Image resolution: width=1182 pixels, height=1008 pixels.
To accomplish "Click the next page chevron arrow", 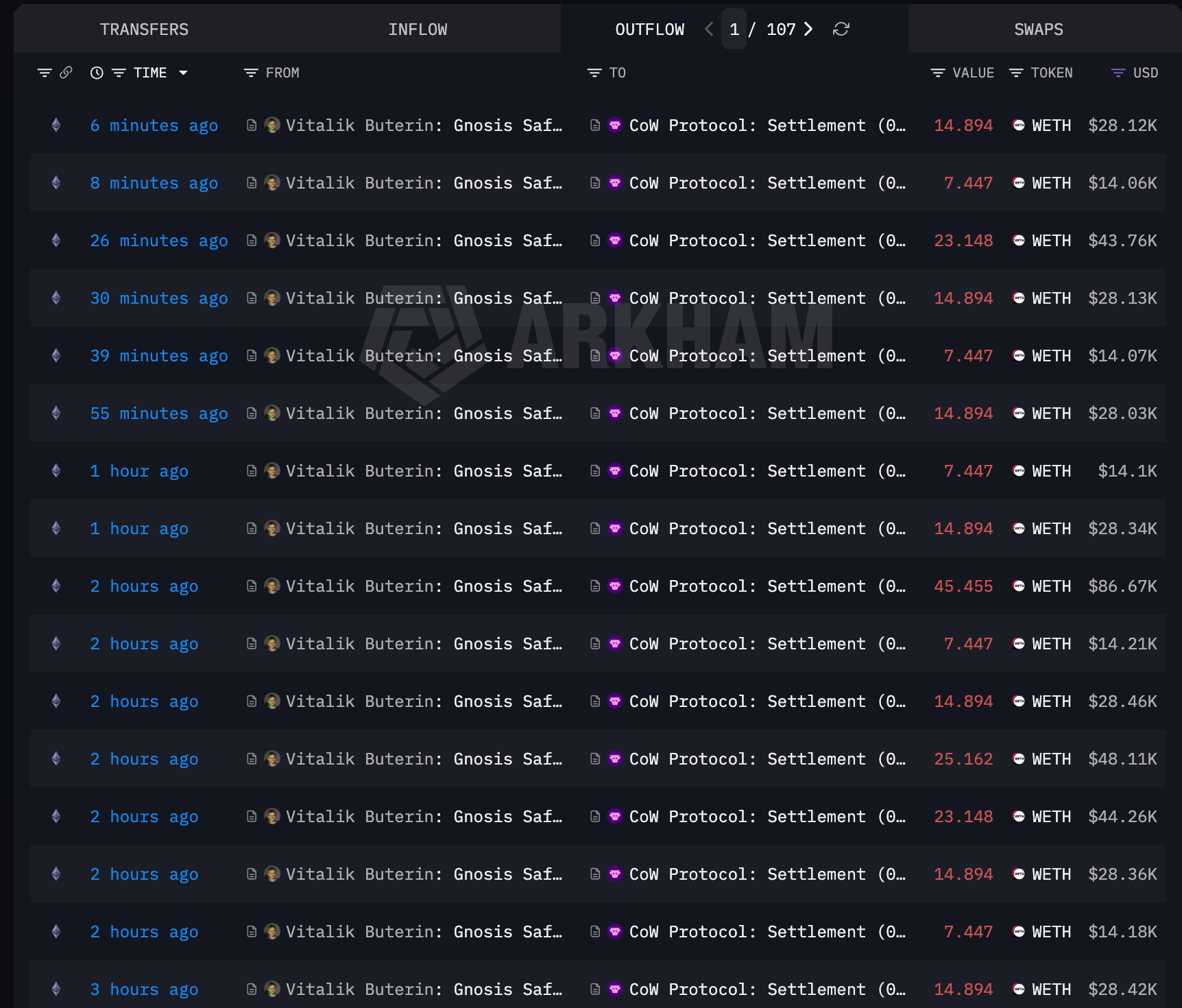I will tap(809, 29).
